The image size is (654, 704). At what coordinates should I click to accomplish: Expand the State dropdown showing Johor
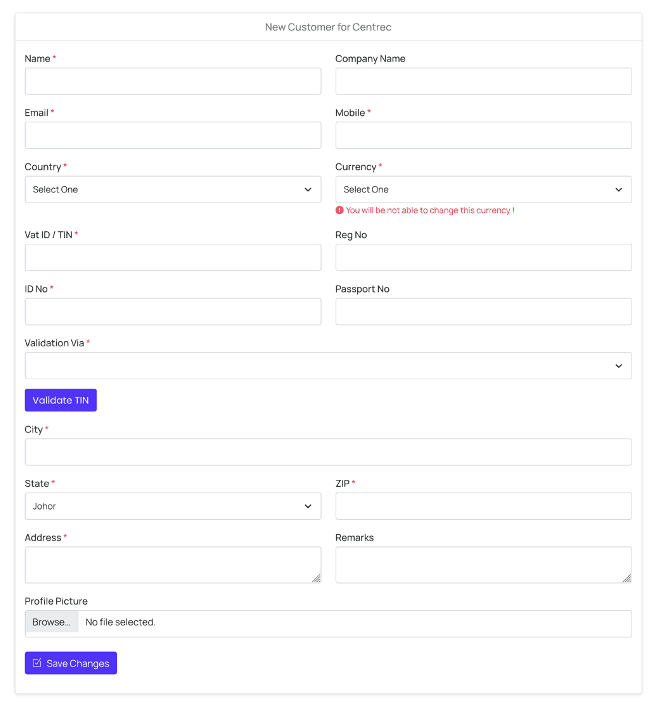[172, 506]
